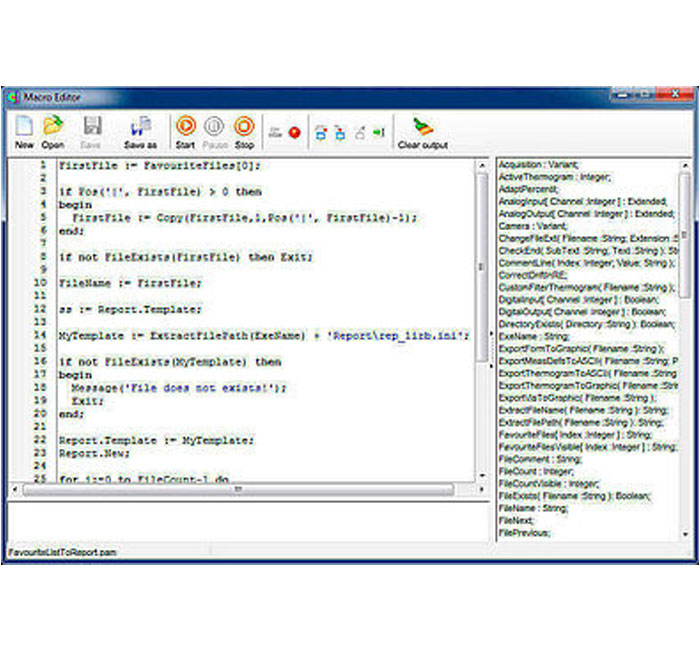
Task: Click the code editor horizontal scrollbar
Action: point(240,489)
